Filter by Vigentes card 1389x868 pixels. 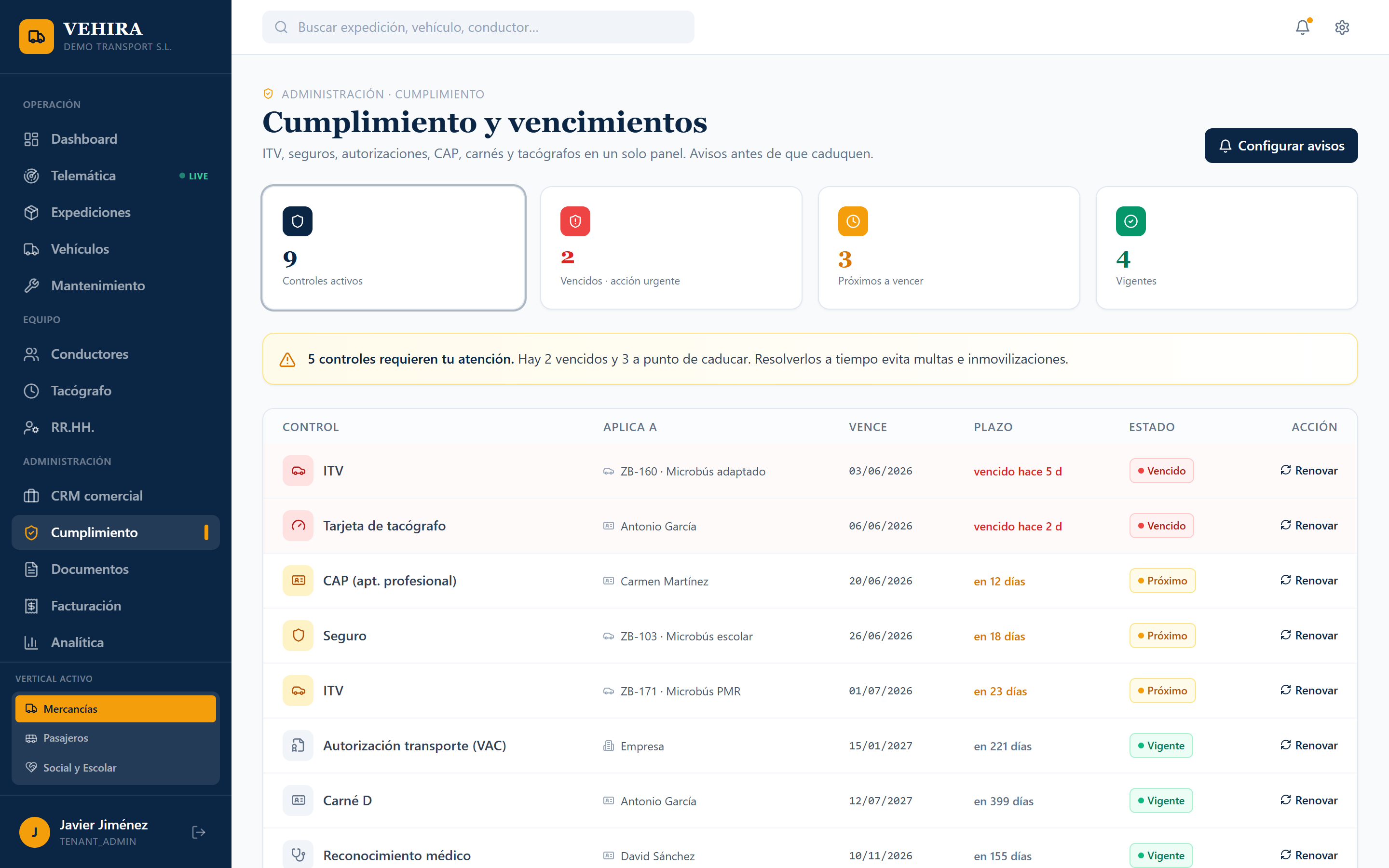pos(1226,248)
